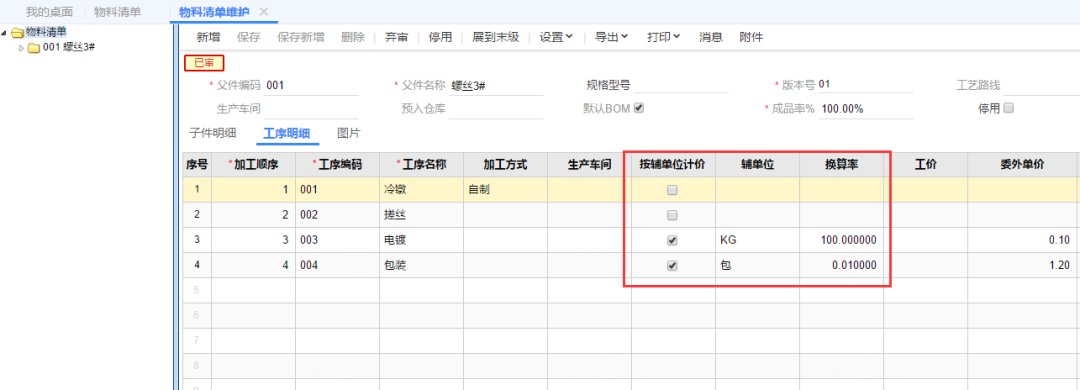Click the 已审 status label
The width and height of the screenshot is (1080, 390).
204,63
